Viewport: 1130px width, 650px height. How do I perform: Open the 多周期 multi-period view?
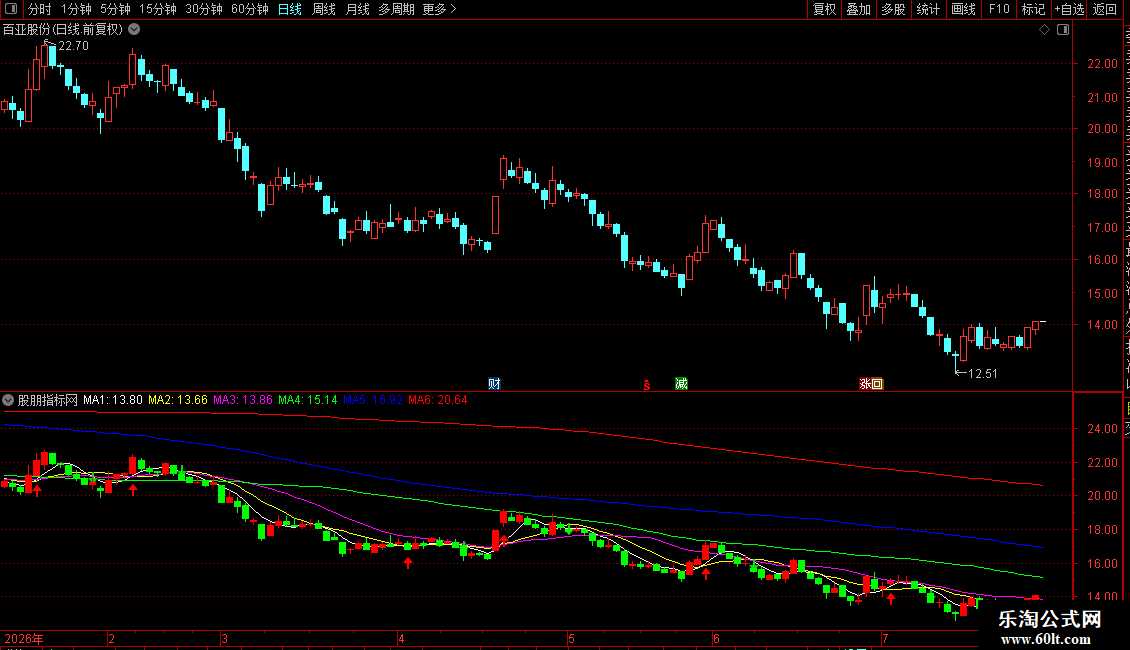point(396,9)
